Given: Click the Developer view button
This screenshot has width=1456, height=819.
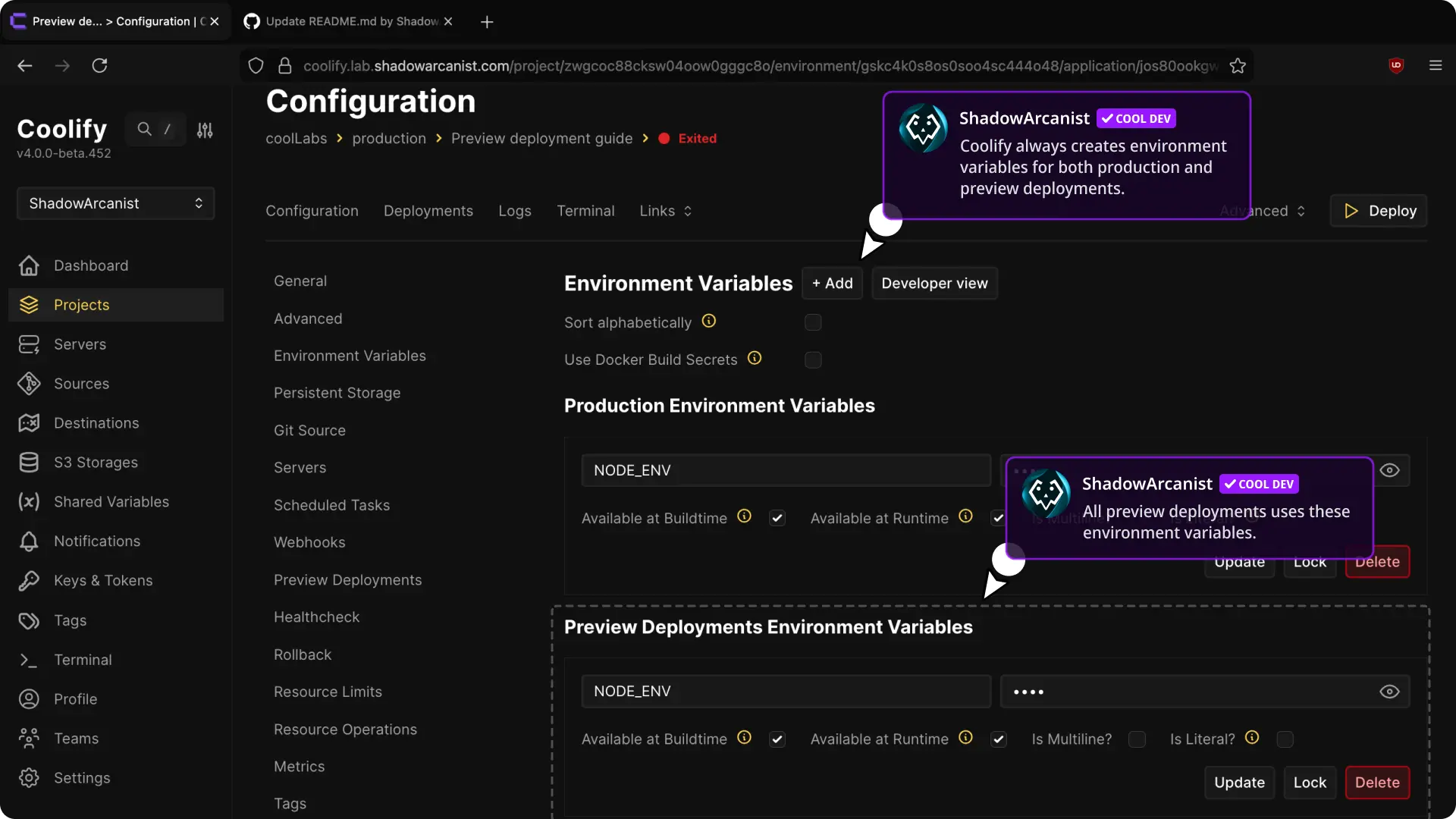Looking at the screenshot, I should (934, 283).
